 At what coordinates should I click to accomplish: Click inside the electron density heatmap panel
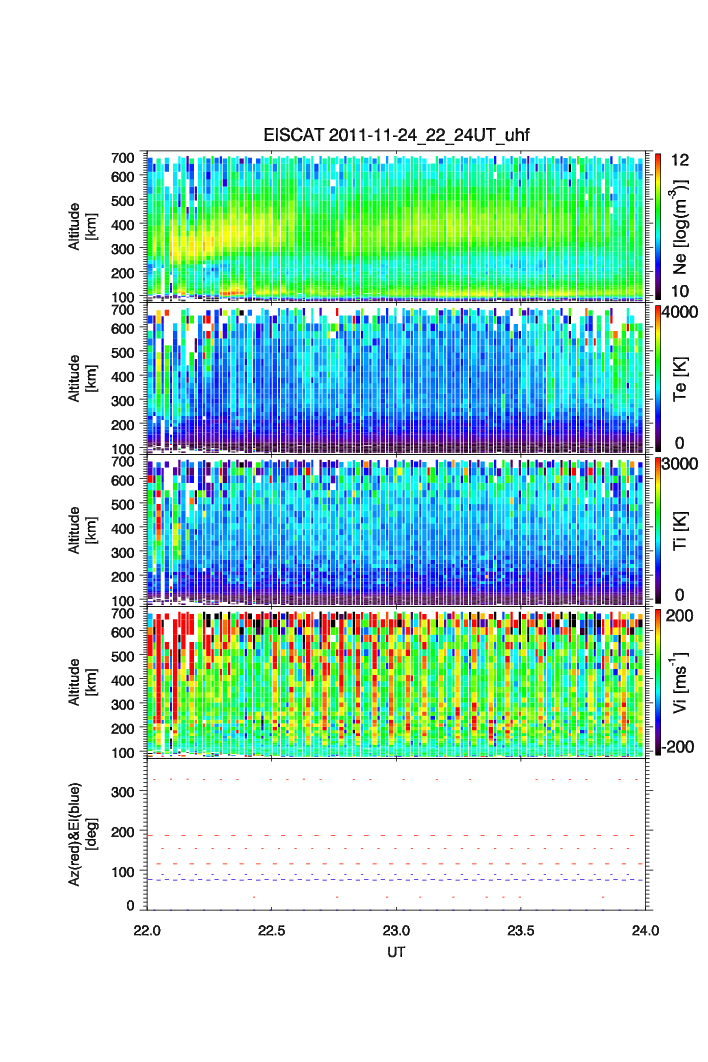pyautogui.click(x=398, y=225)
